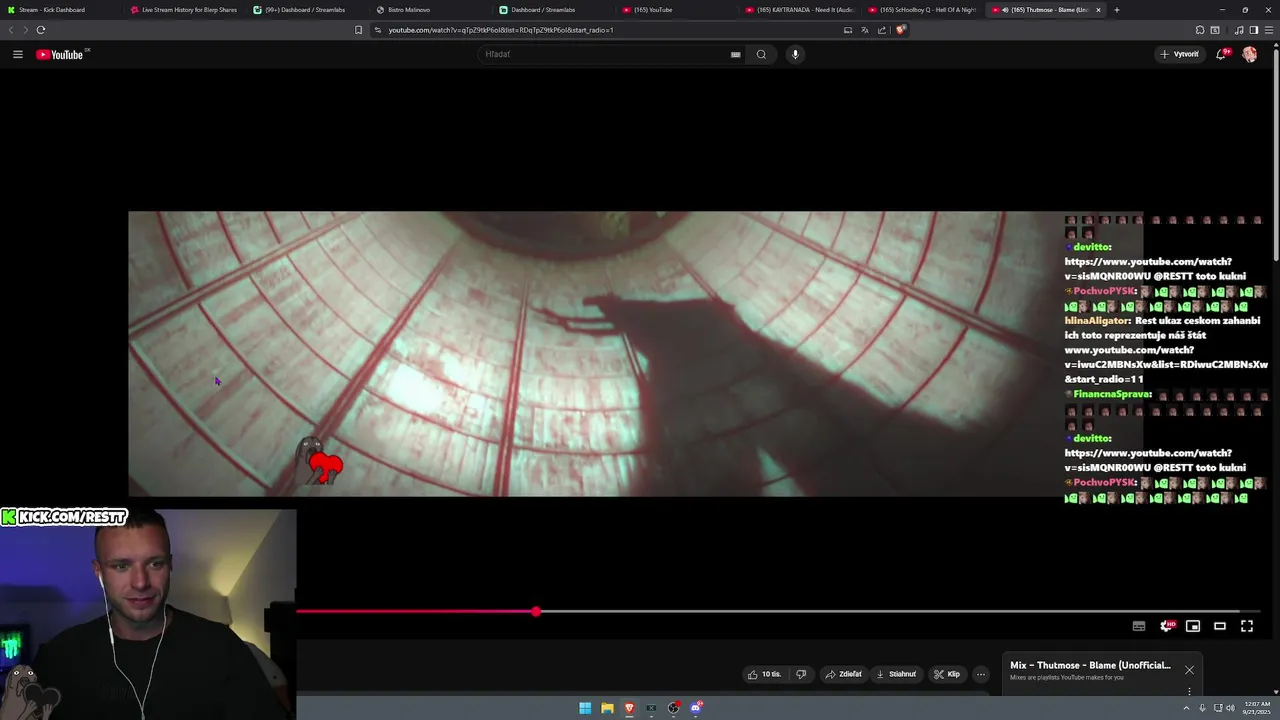This screenshot has width=1280, height=720.
Task: Like the video with 10 tis. thumbs-up
Action: coord(764,674)
